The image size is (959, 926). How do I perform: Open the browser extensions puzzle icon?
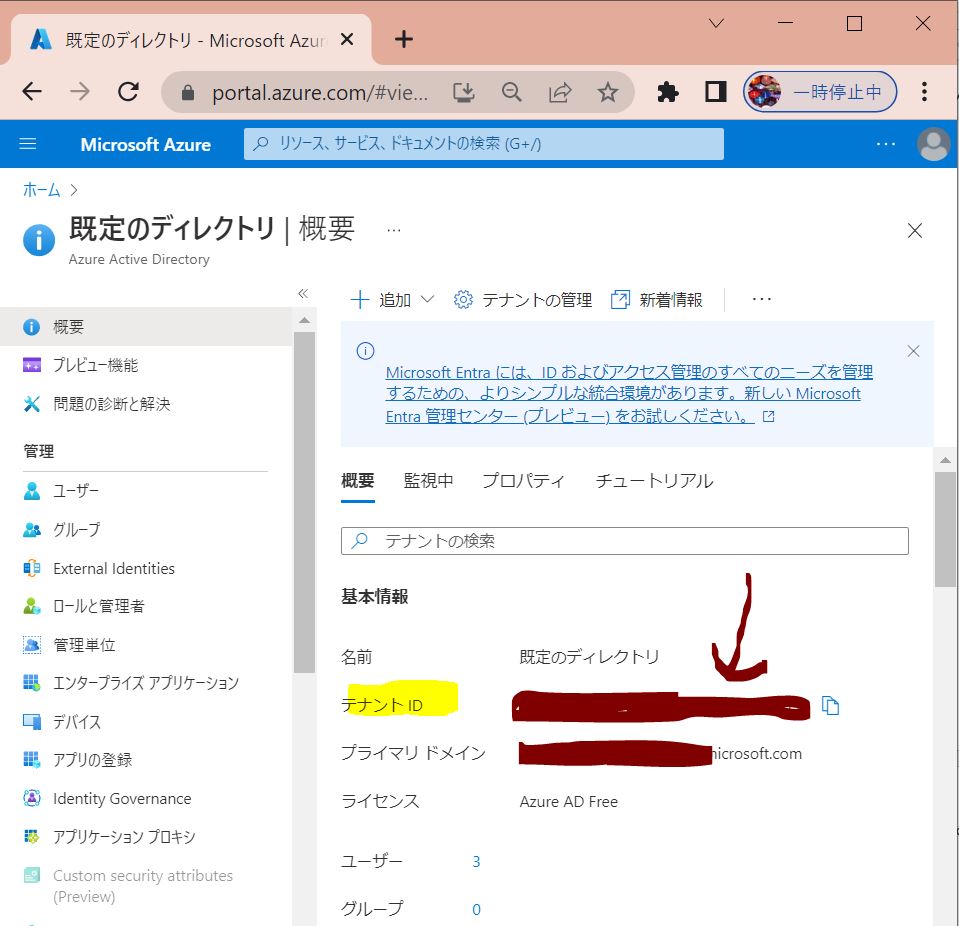click(667, 93)
